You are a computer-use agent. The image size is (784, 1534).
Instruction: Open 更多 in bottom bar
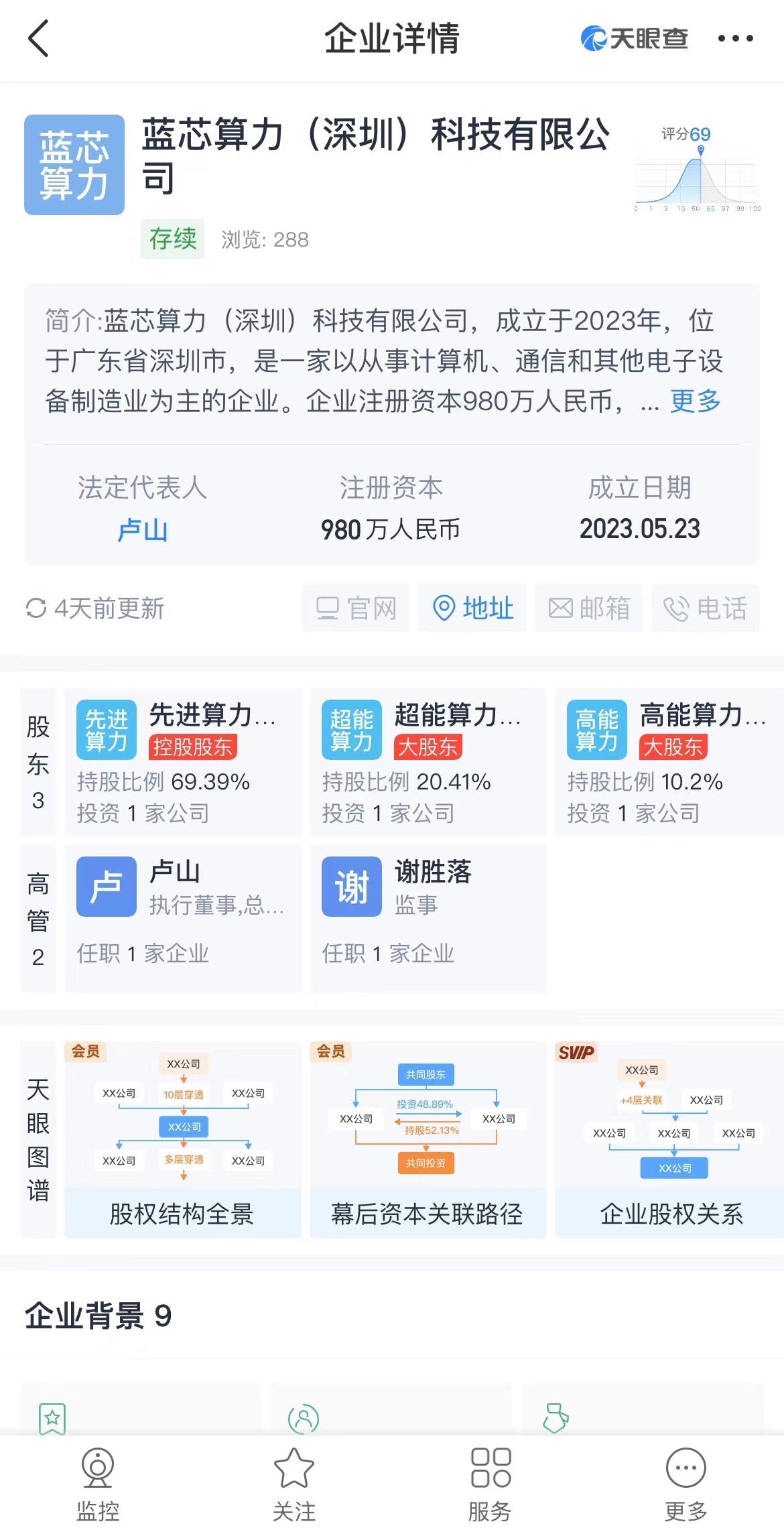(686, 1486)
